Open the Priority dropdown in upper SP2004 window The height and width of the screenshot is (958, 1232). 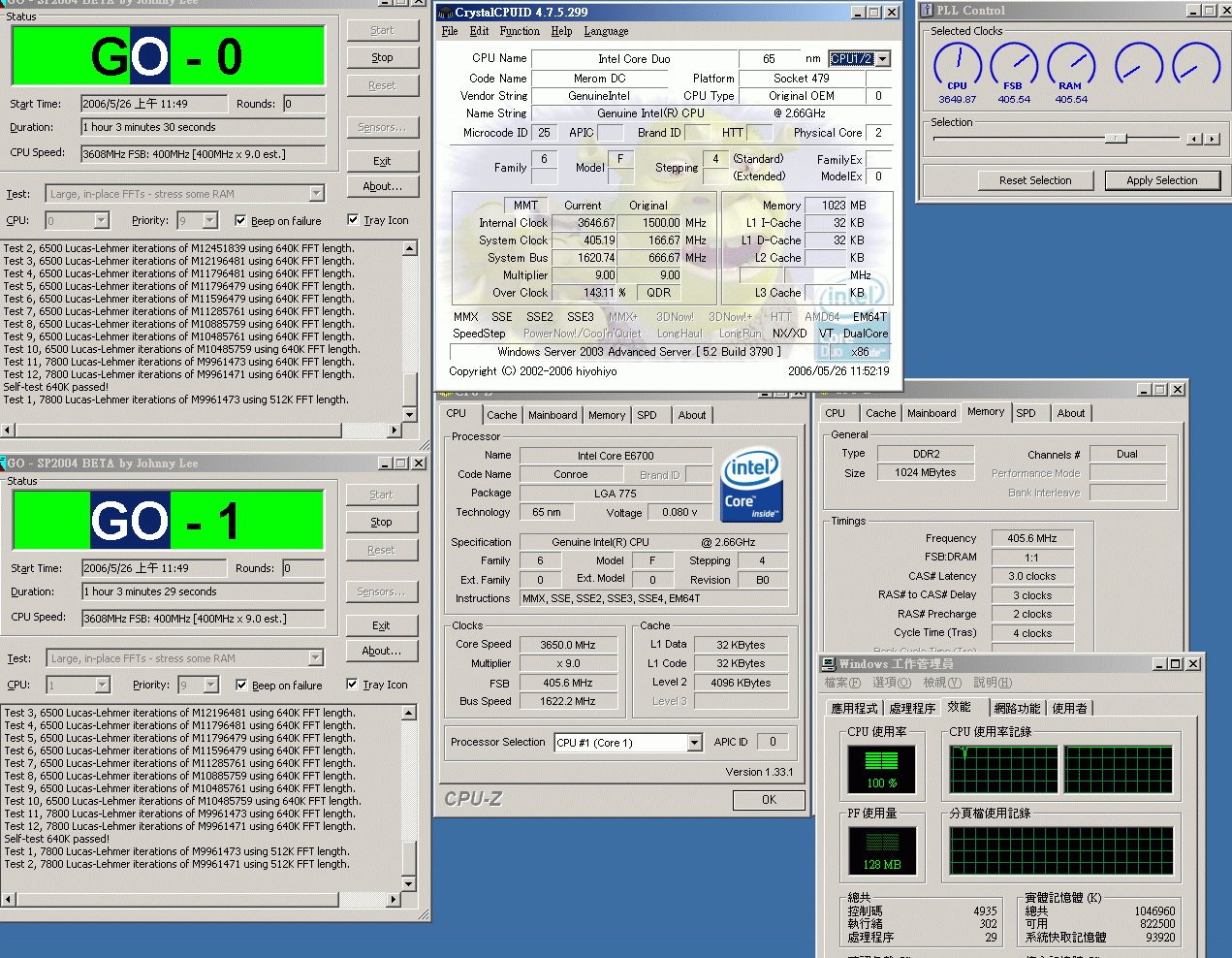pyautogui.click(x=209, y=221)
